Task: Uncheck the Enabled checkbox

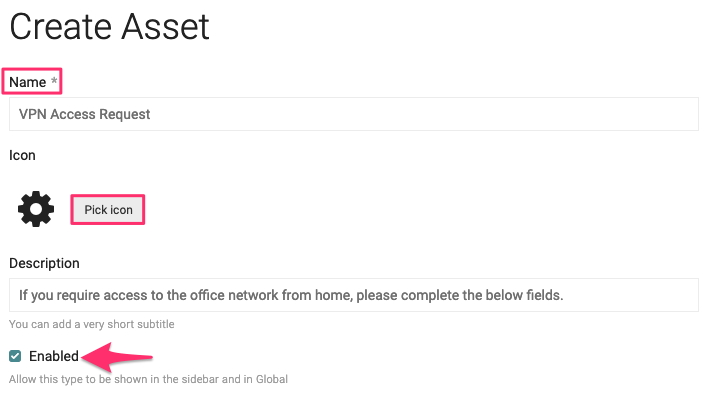Action: (x=15, y=356)
